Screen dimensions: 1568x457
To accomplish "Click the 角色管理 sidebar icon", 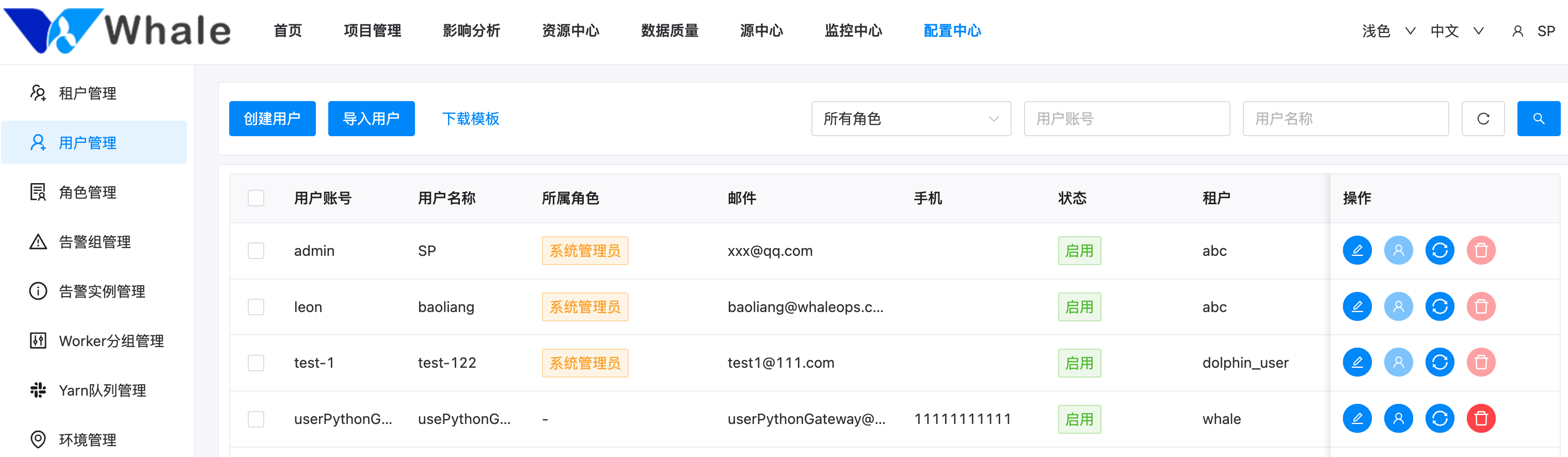I will [38, 192].
